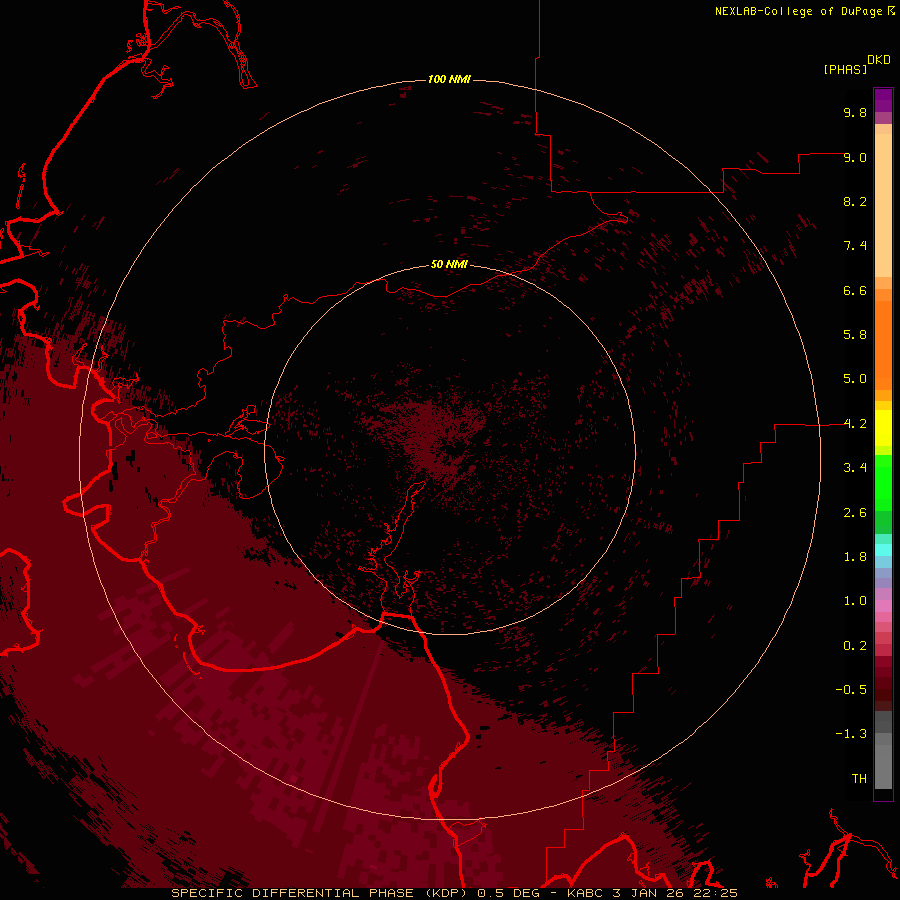900x900 pixels.
Task: Click the Specific Differential Phase caption text
Action: pos(454,893)
